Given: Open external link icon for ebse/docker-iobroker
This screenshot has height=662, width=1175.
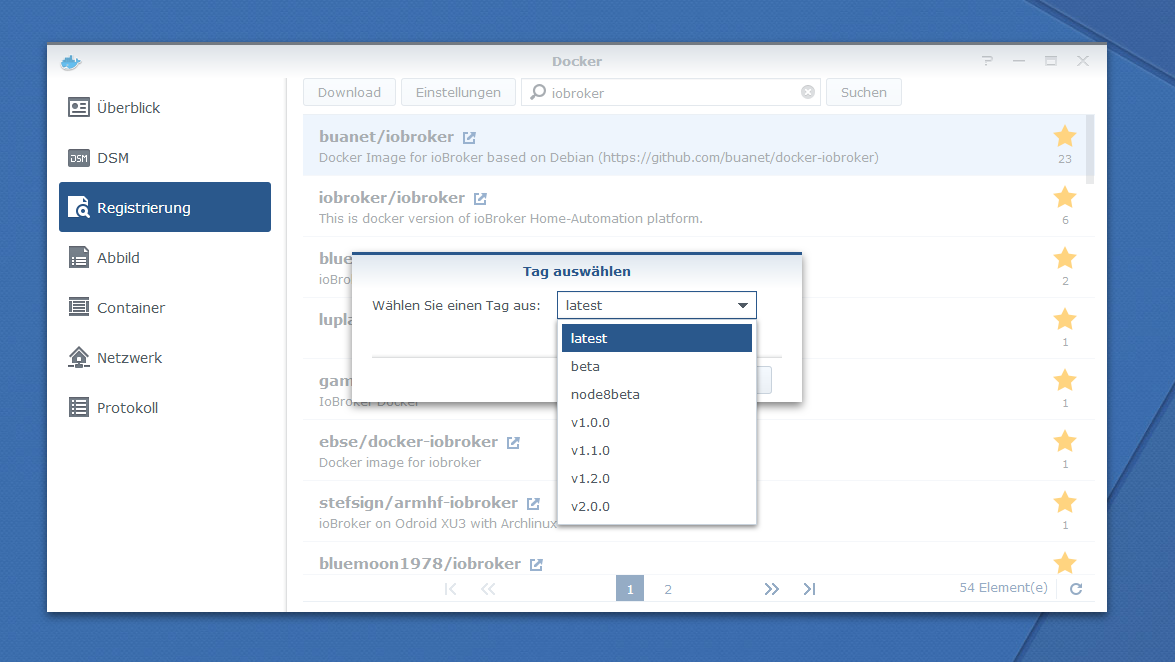Looking at the screenshot, I should [513, 442].
